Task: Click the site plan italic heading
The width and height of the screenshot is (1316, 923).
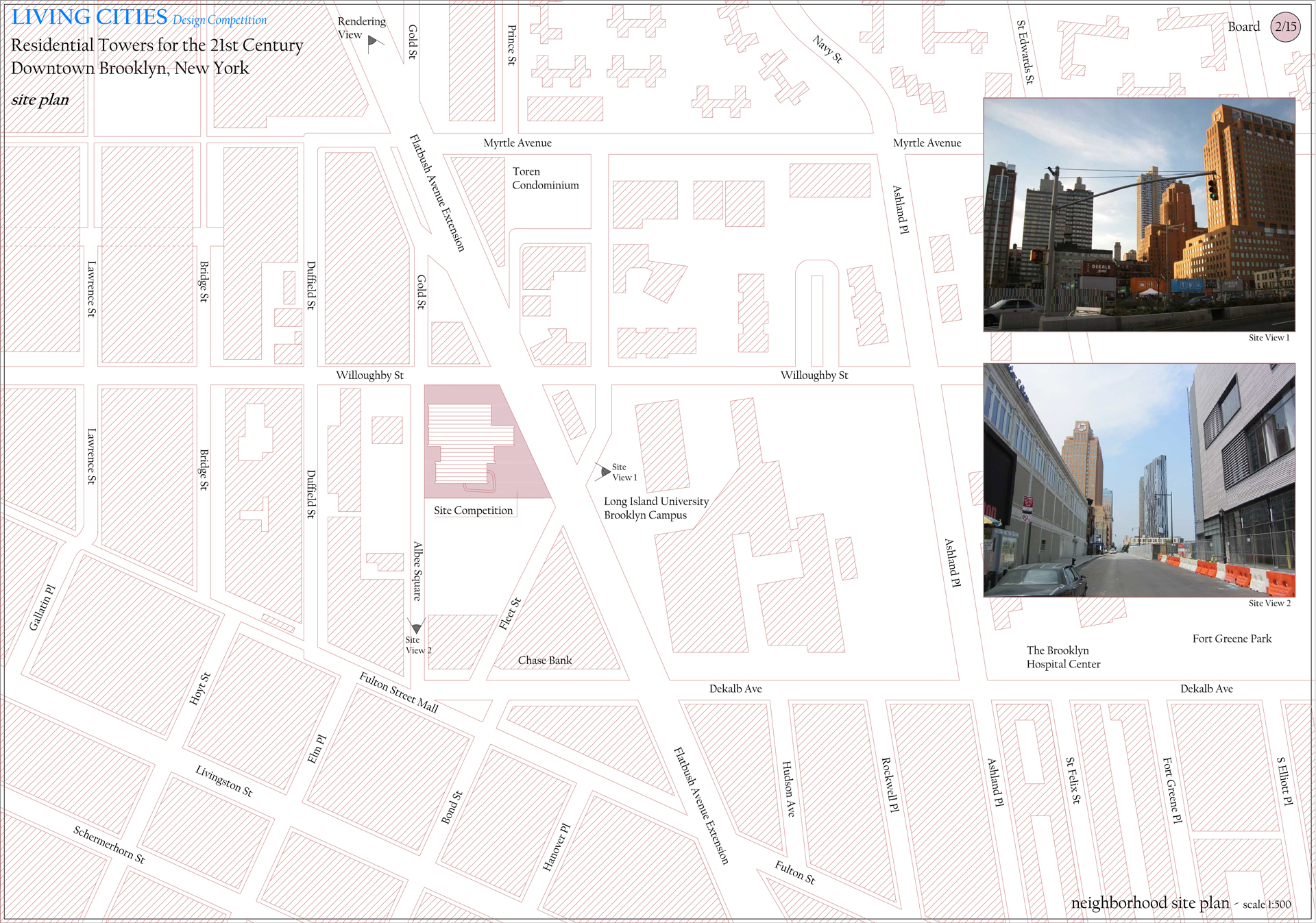Action: coord(40,100)
